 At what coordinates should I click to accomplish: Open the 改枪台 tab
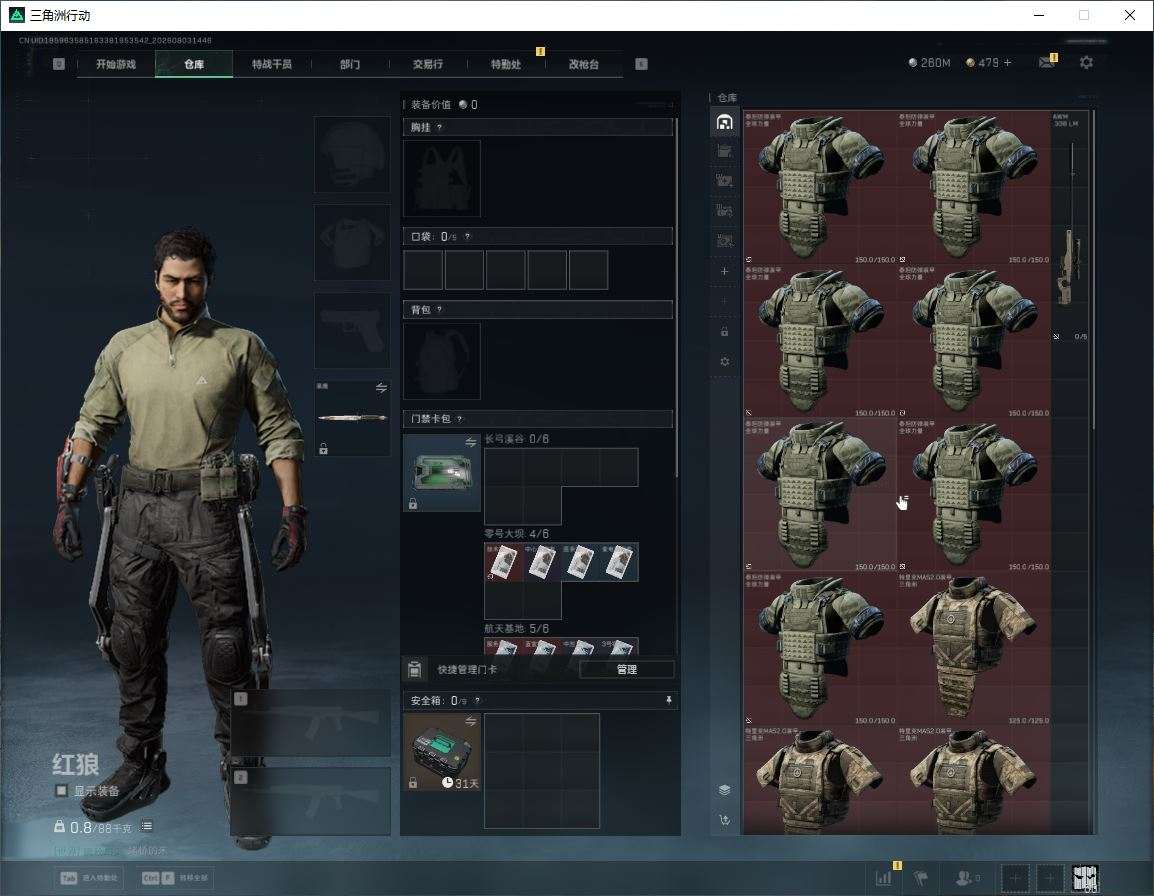tap(584, 64)
